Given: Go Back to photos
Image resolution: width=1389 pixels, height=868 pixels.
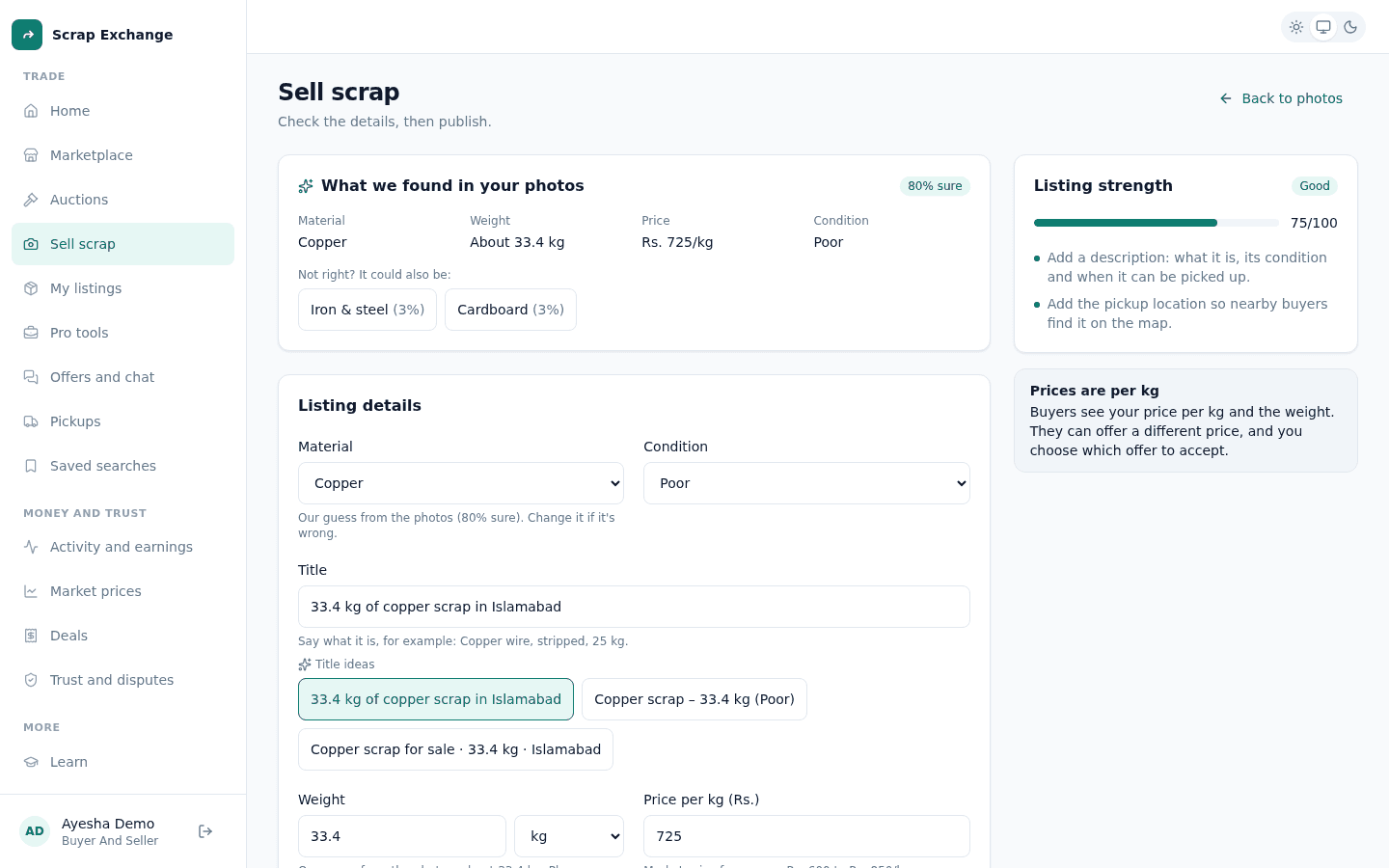Looking at the screenshot, I should point(1281,98).
